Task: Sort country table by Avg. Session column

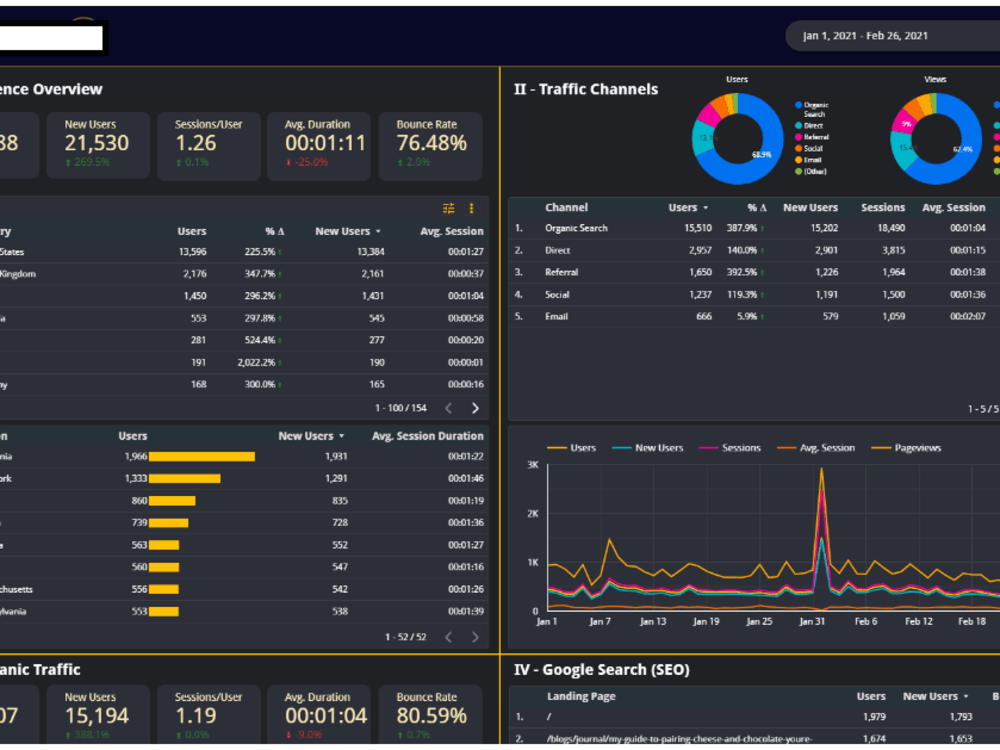Action: (452, 232)
